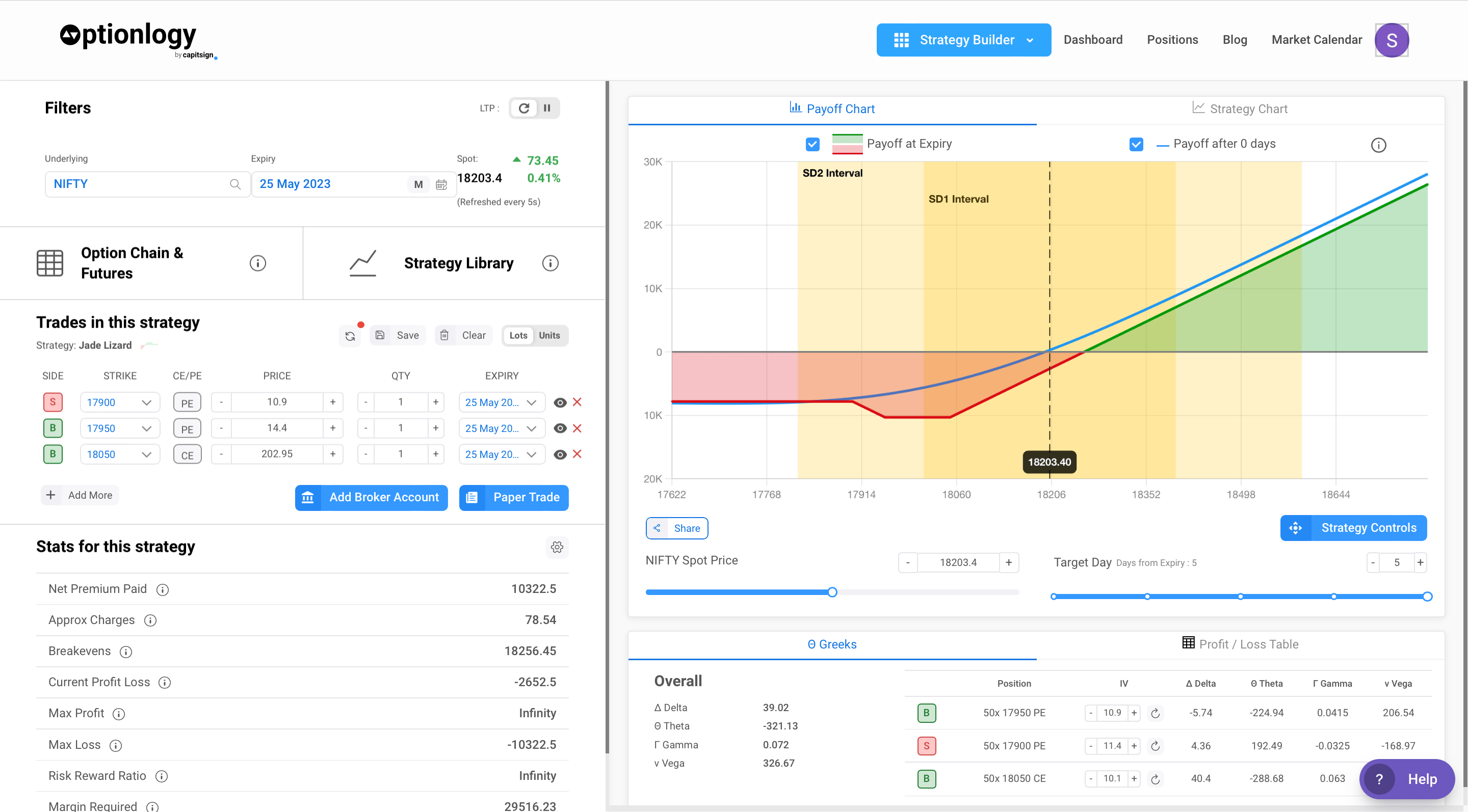Open expiry dropdown on 17950 row
This screenshot has height=812, width=1468.
coord(502,428)
